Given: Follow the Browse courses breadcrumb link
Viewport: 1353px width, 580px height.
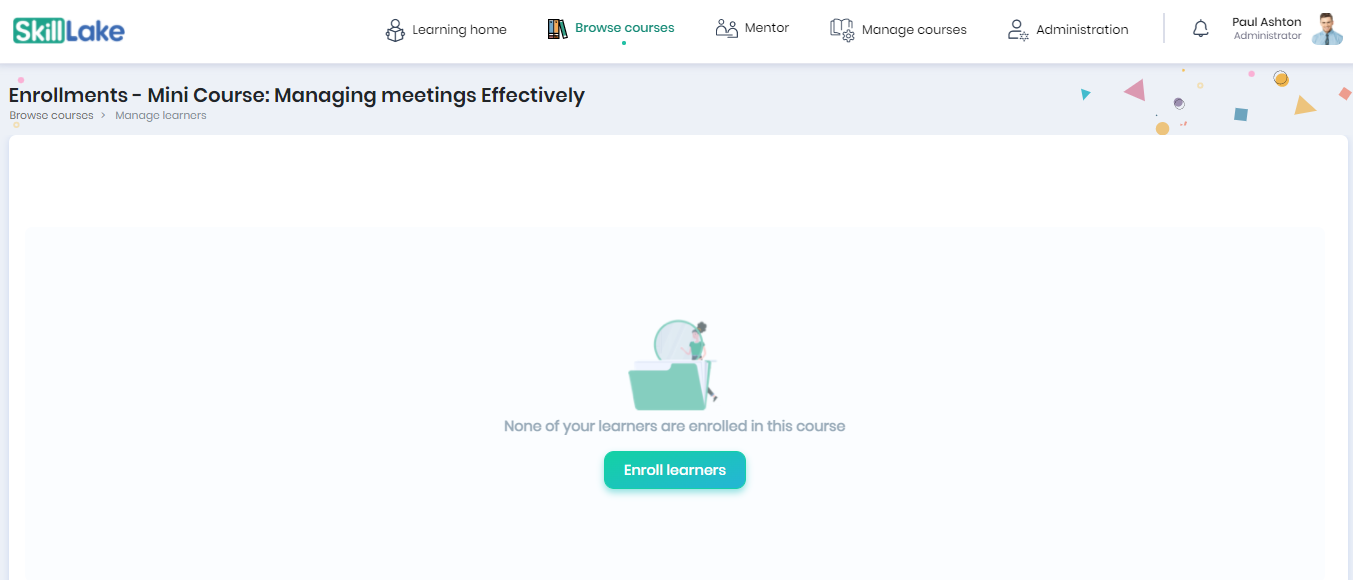Looking at the screenshot, I should click(x=51, y=115).
